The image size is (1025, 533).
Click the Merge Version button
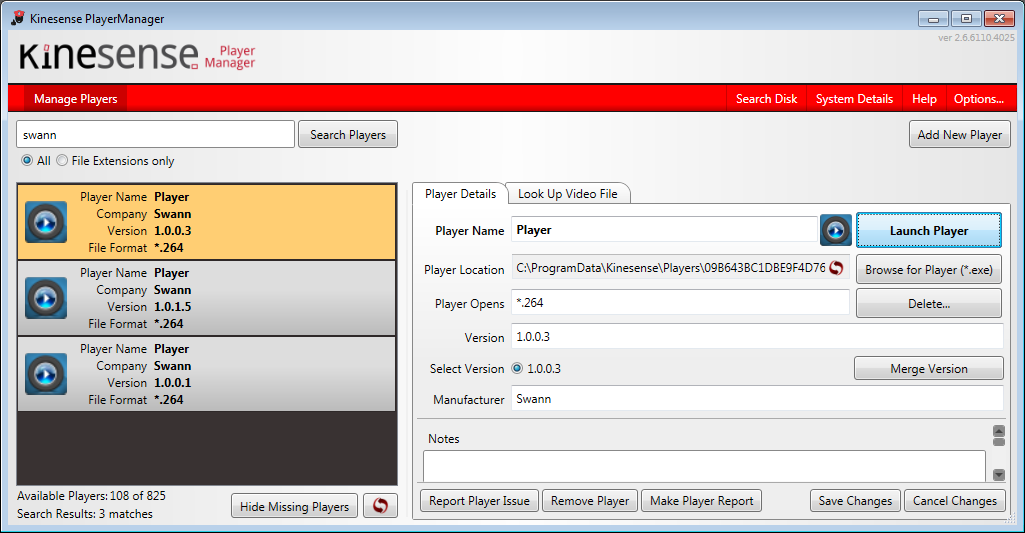[x=929, y=368]
